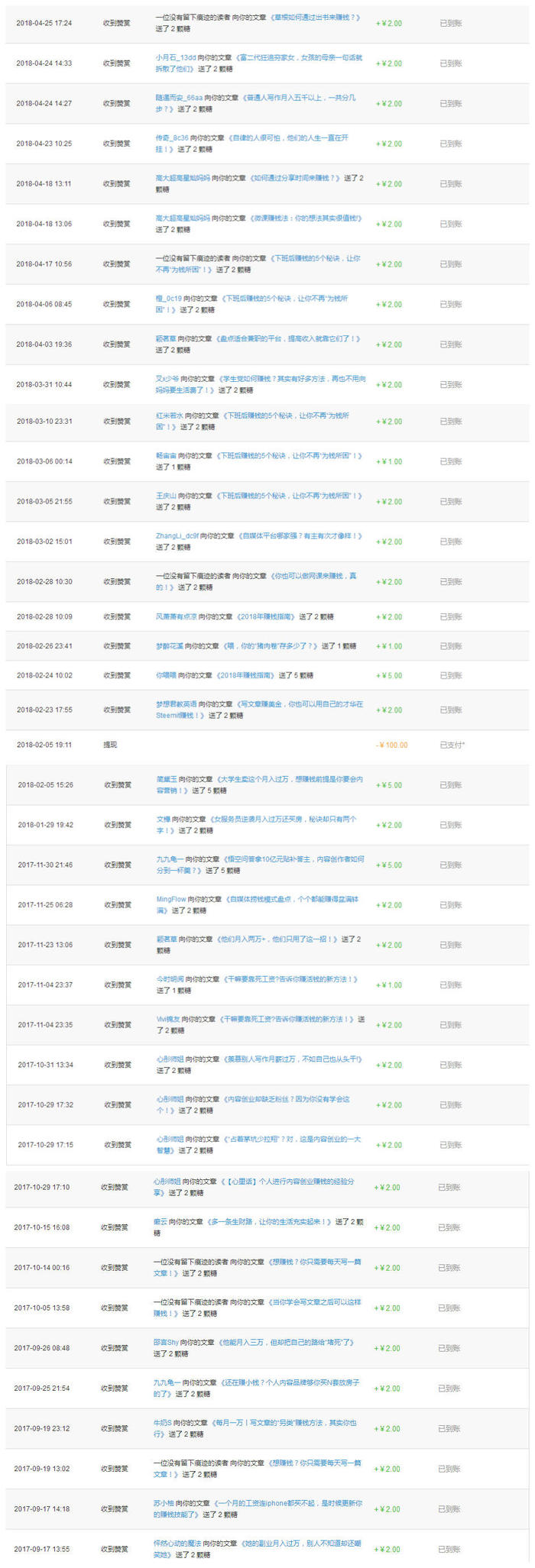This screenshot has width=535, height=1568.
Task: Open article 《多一条生财路，让你的生活充实起来！》
Action: (267, 1222)
